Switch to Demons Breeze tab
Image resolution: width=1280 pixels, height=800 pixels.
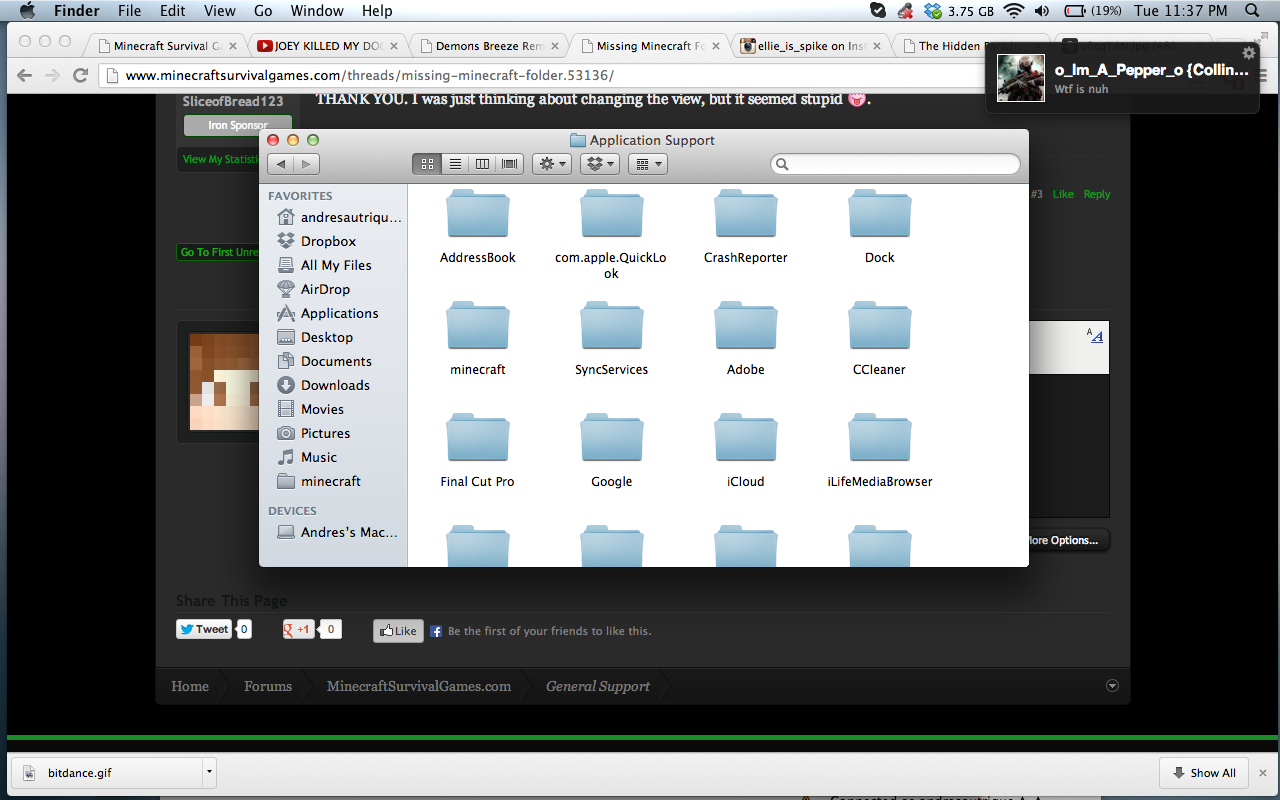(489, 45)
